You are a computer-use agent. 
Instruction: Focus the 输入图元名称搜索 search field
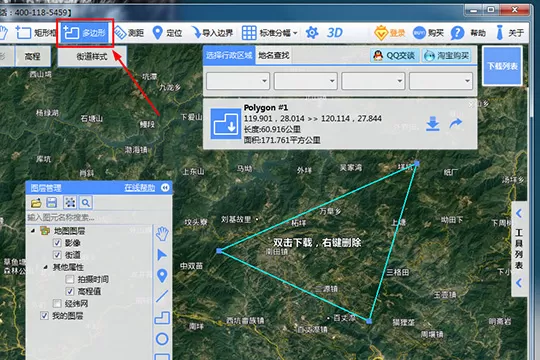pyautogui.click(x=90, y=217)
